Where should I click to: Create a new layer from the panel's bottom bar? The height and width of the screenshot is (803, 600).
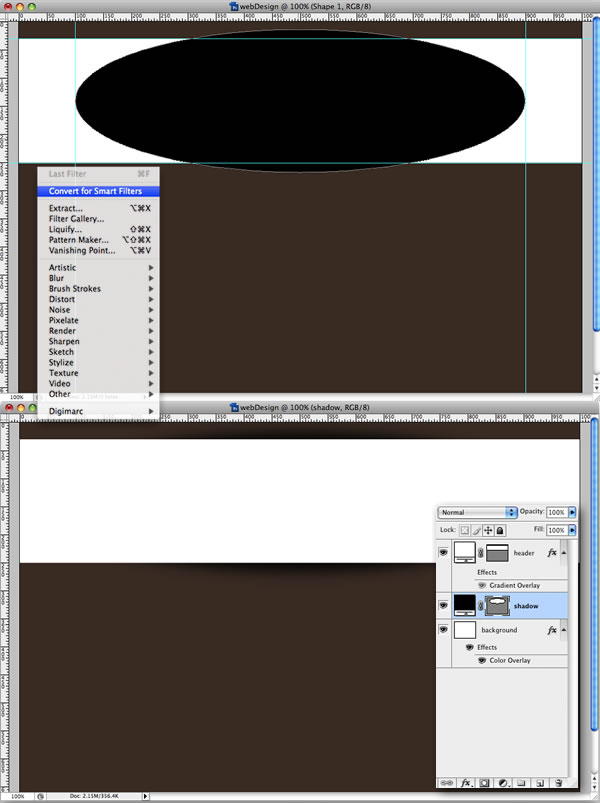pos(540,783)
